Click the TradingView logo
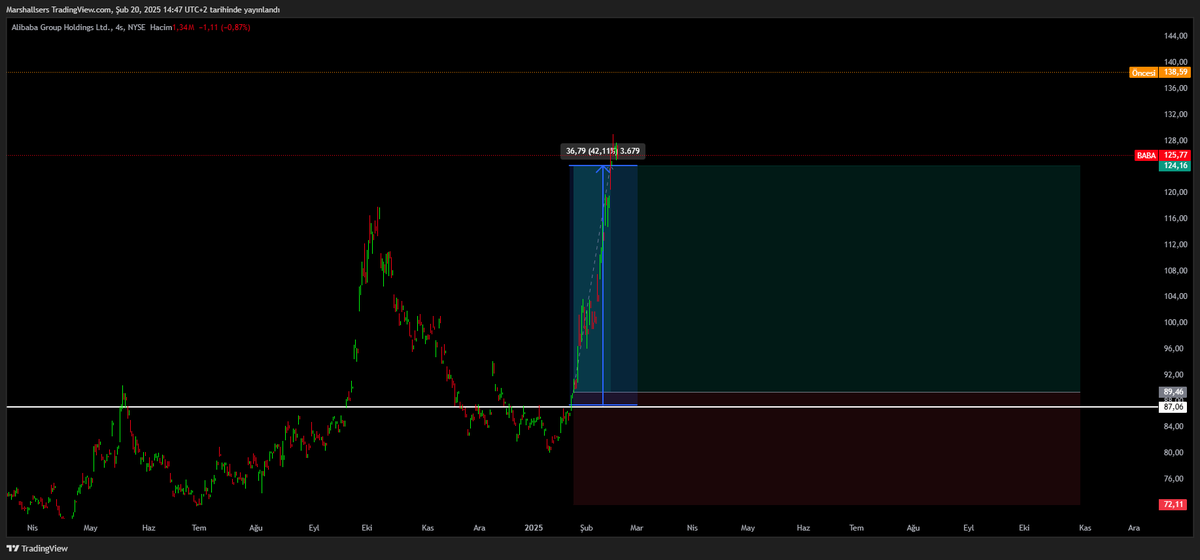The image size is (1200, 560). point(37,548)
